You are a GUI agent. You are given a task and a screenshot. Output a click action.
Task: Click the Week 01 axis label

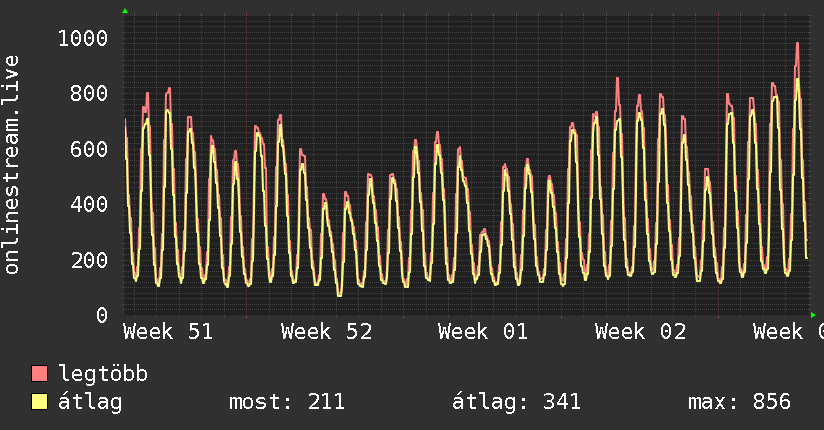coord(483,332)
